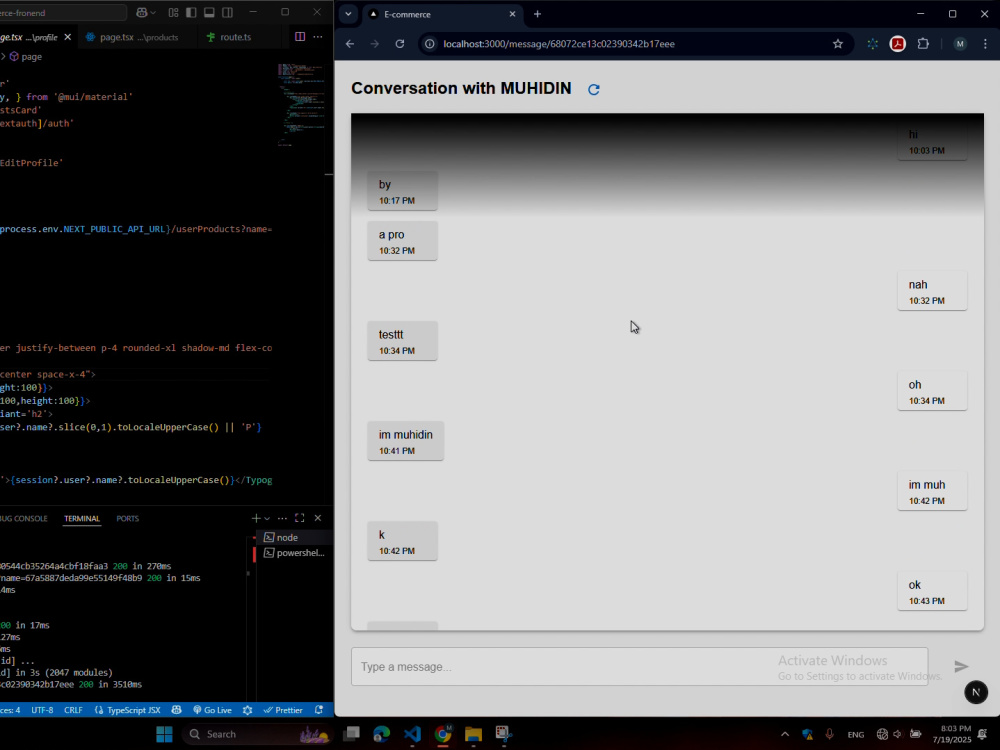The height and width of the screenshot is (750, 1000).
Task: Select the node terminal instance
Action: pos(293,538)
